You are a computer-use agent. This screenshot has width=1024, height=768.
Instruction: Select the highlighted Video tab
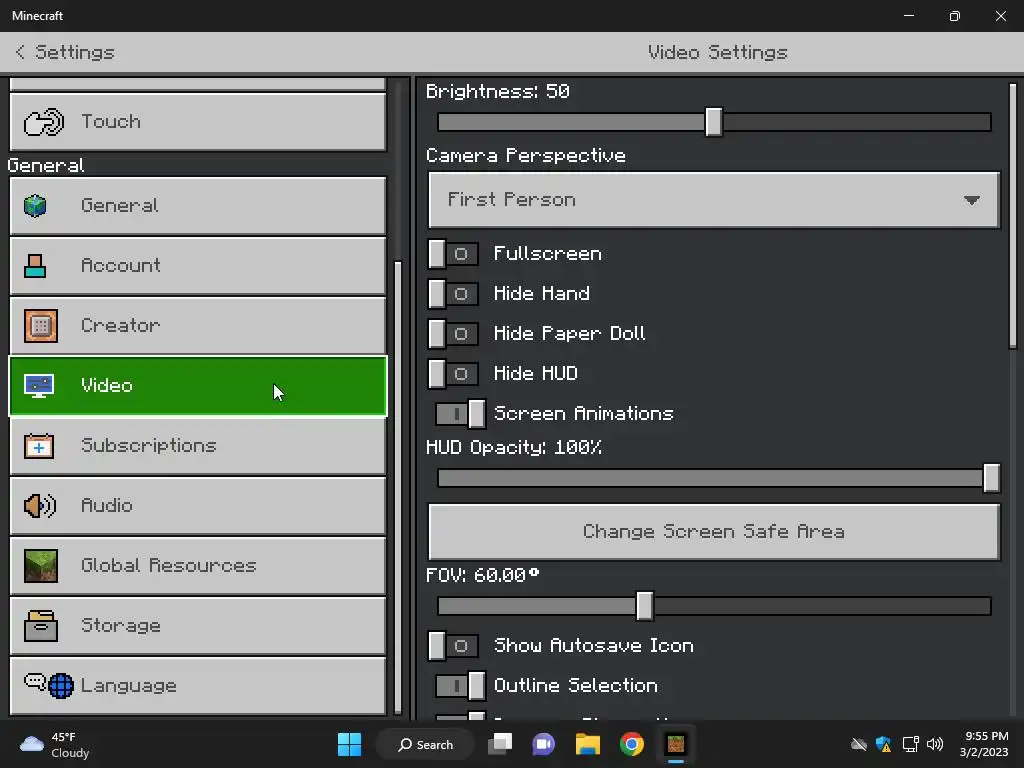tap(198, 386)
